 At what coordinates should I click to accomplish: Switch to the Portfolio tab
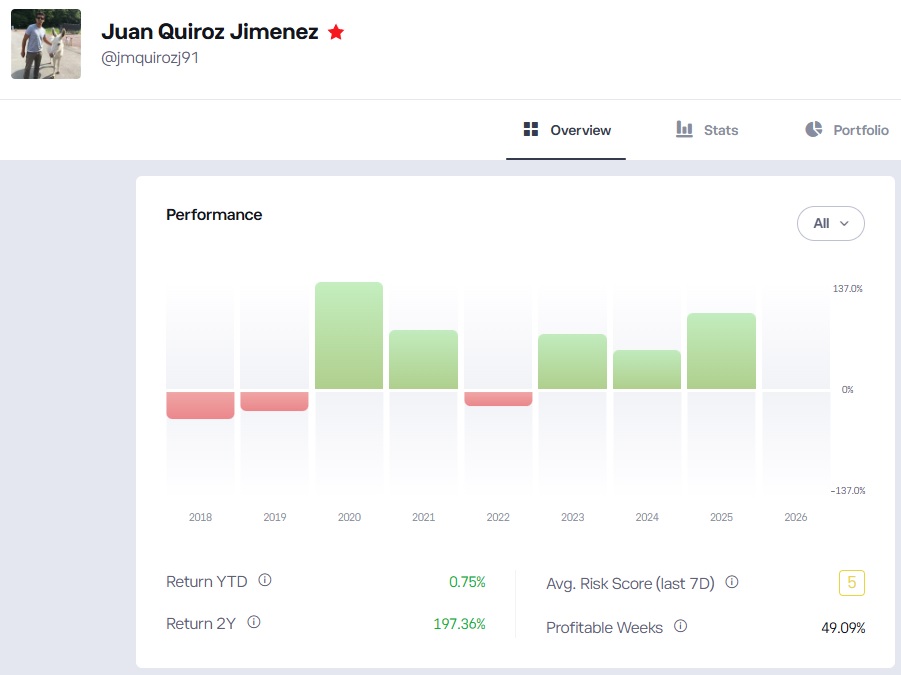tap(845, 130)
